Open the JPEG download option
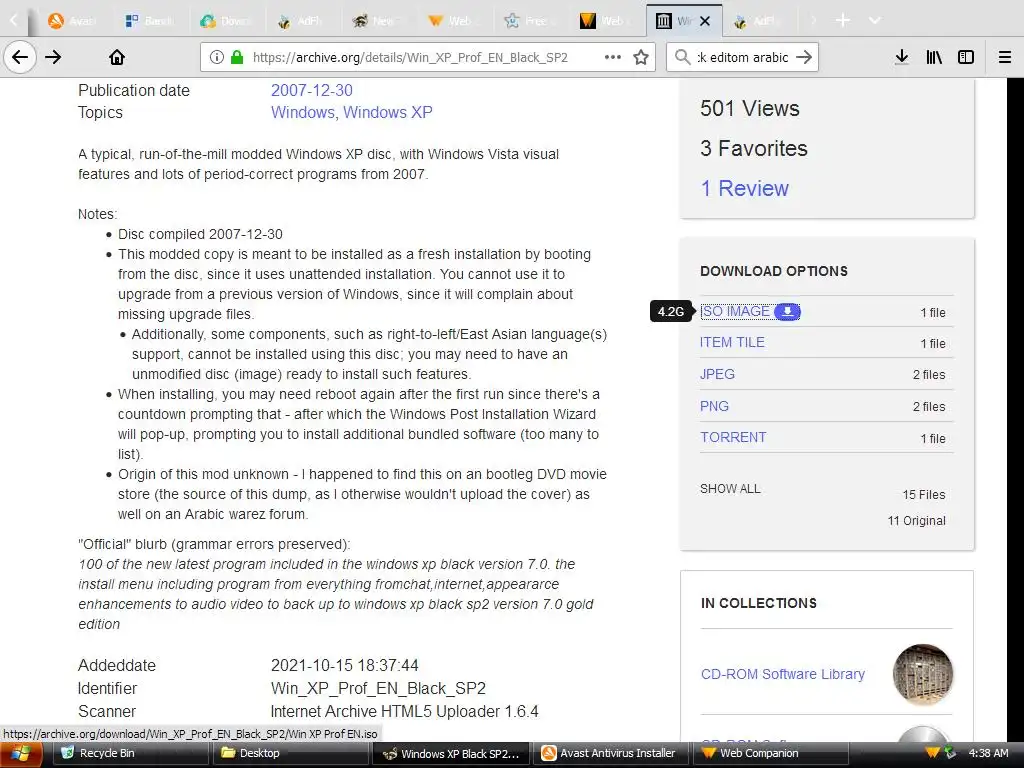Image resolution: width=1024 pixels, height=768 pixels. point(717,374)
